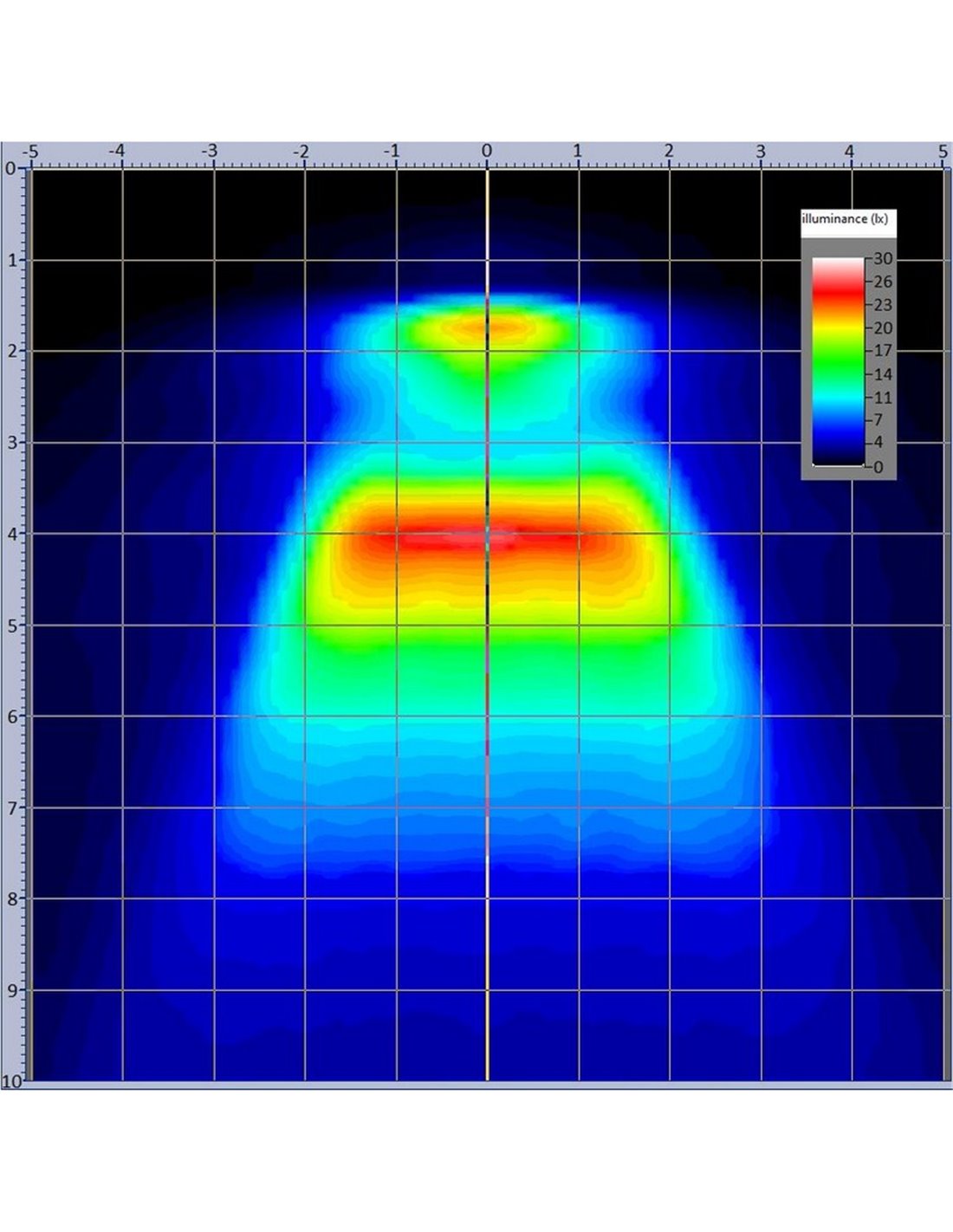Click the "illuminance (lx)" legend title
Screen dimensions: 953x1232
[x=845, y=219]
